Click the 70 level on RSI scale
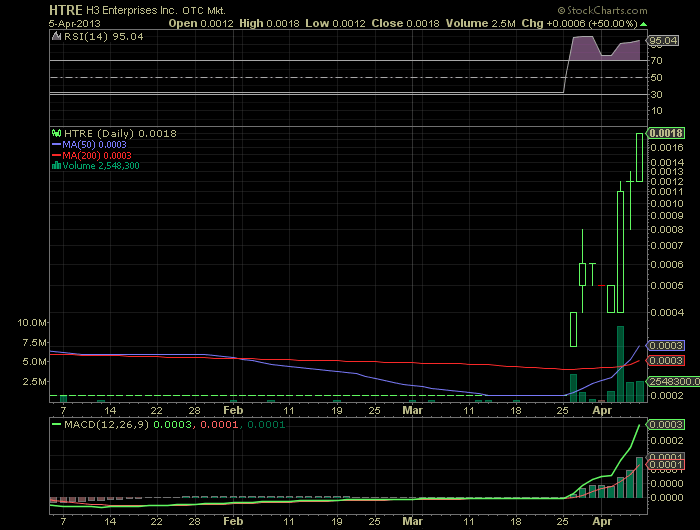The width and height of the screenshot is (700, 530). pos(656,60)
